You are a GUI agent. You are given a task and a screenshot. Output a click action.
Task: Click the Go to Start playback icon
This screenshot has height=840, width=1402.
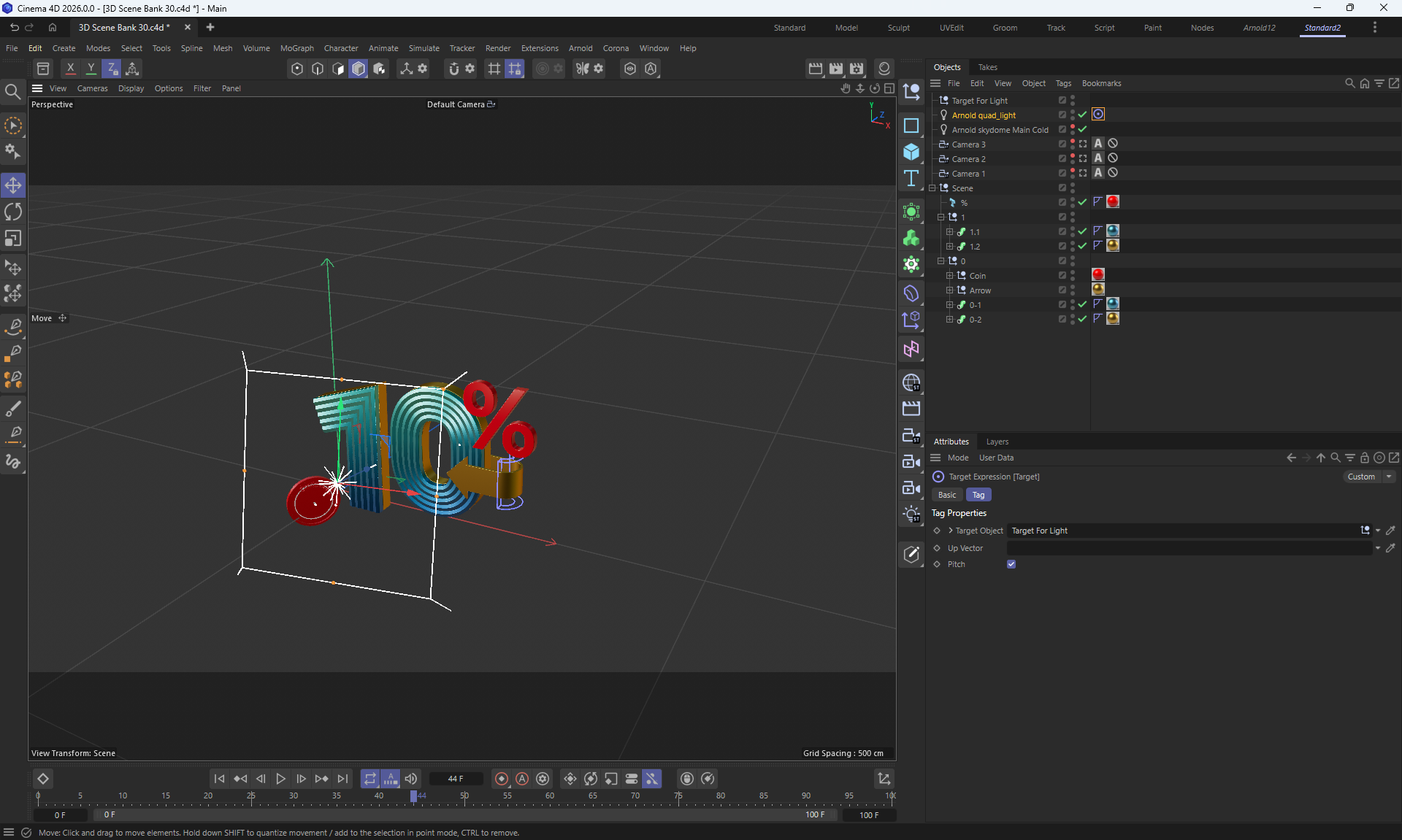point(219,779)
